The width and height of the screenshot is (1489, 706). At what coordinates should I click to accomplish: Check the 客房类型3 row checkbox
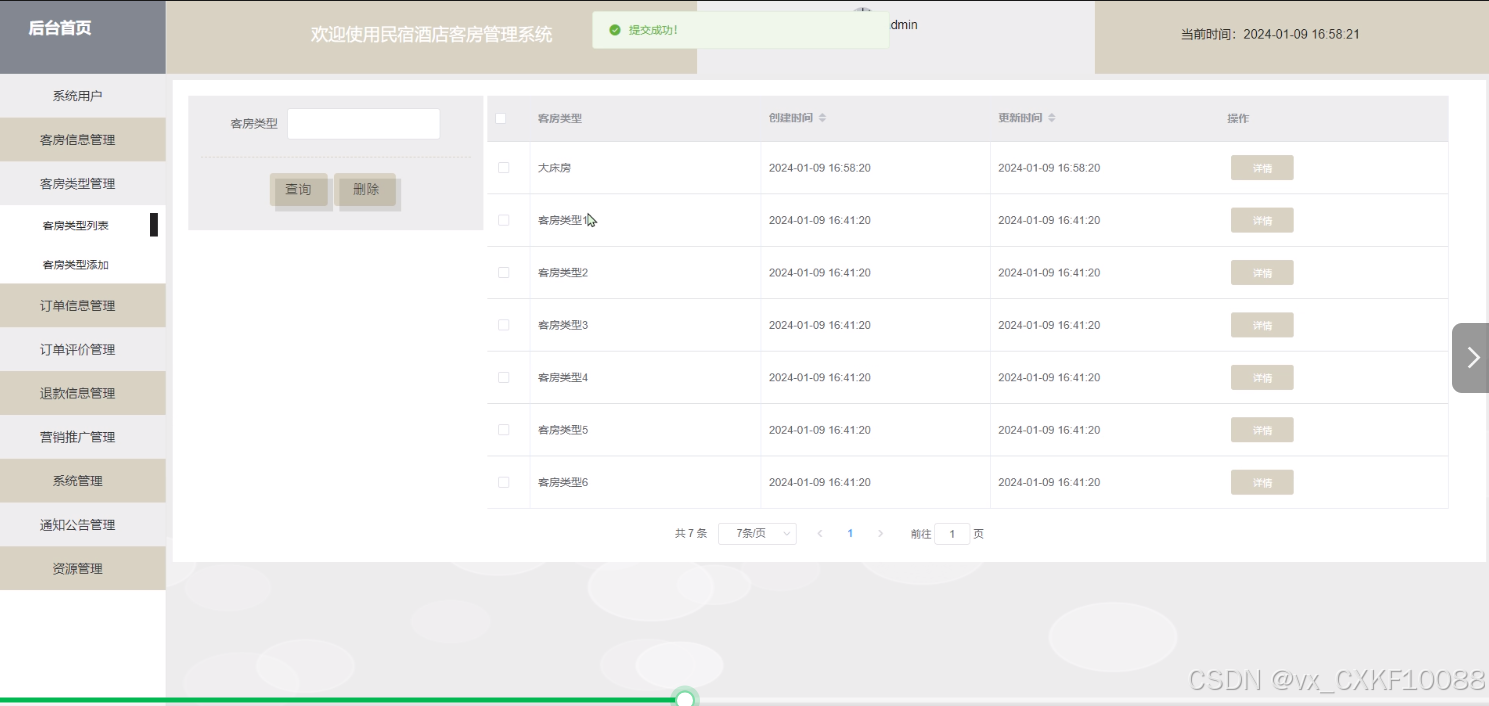click(x=503, y=325)
